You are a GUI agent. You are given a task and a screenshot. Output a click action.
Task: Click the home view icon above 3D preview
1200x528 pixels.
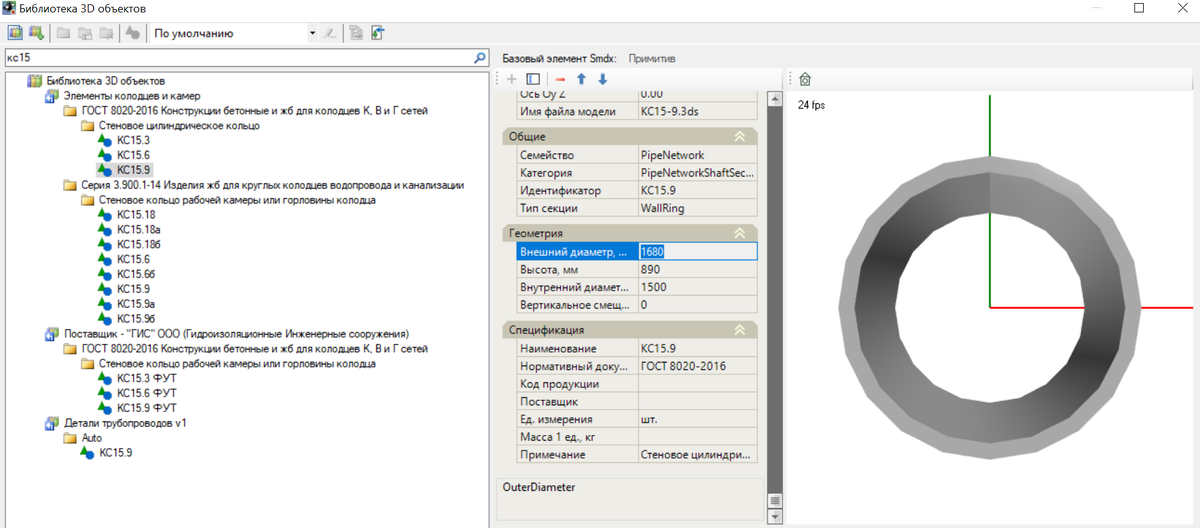click(805, 79)
